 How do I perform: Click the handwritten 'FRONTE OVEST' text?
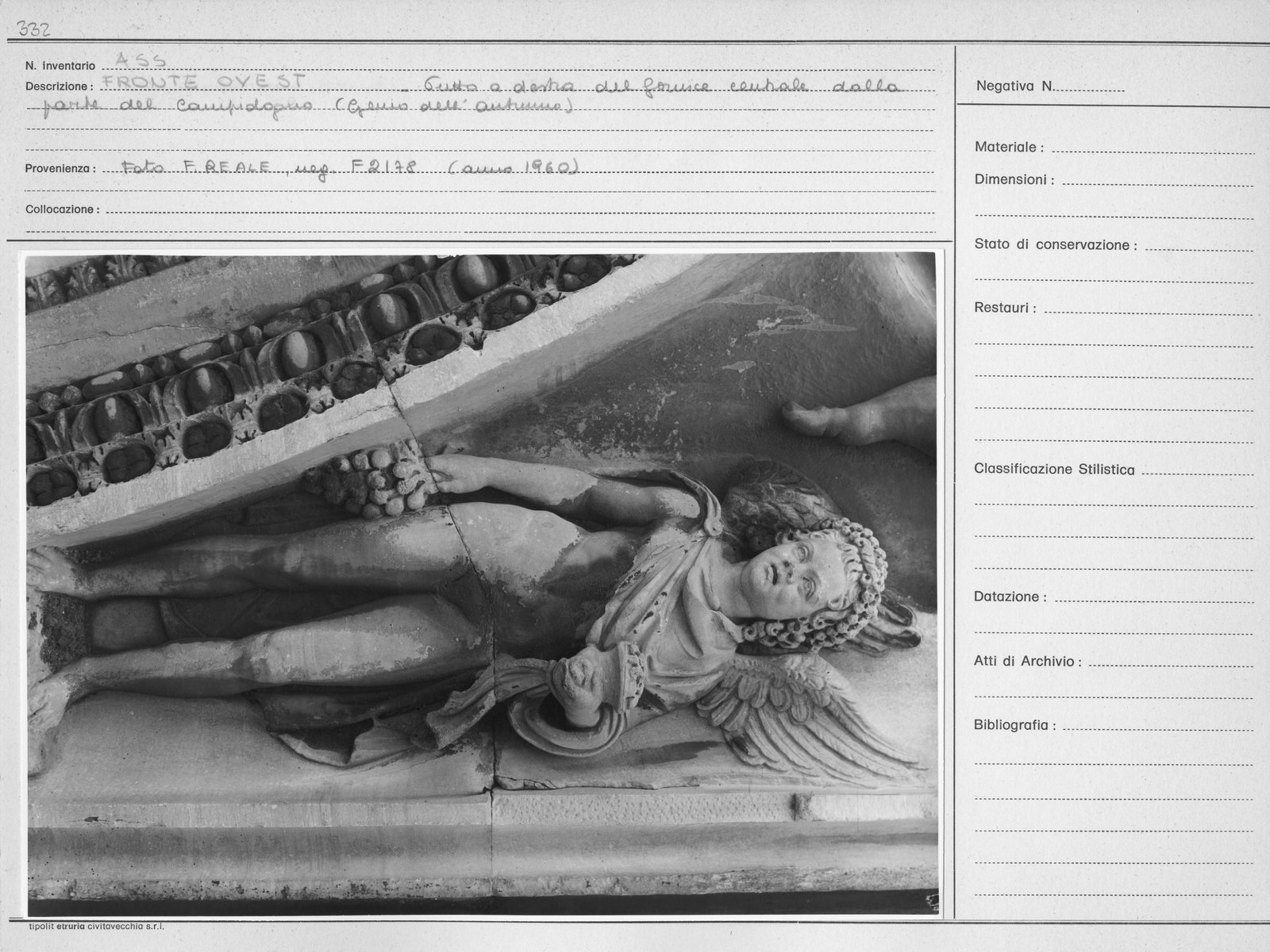pos(202,80)
